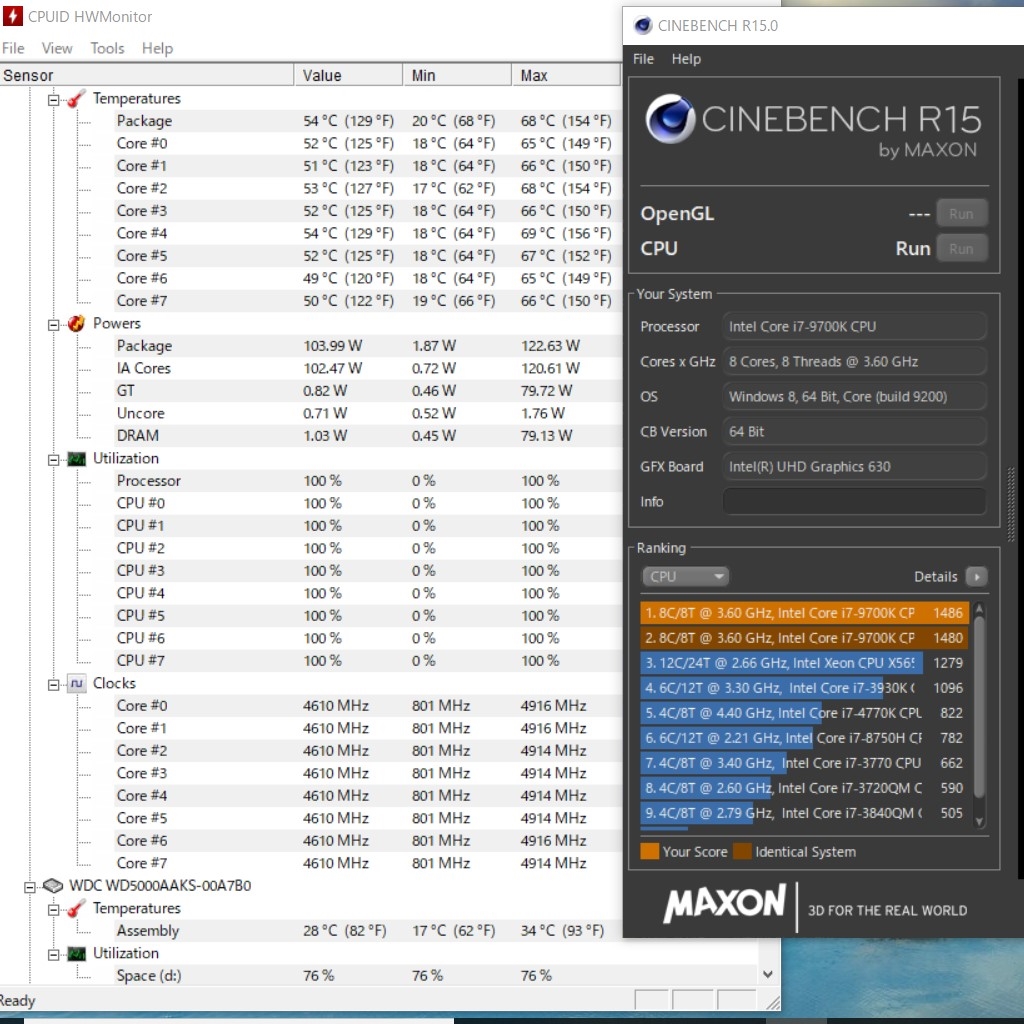Click the Run button for CPU test

pyautogui.click(x=961, y=249)
